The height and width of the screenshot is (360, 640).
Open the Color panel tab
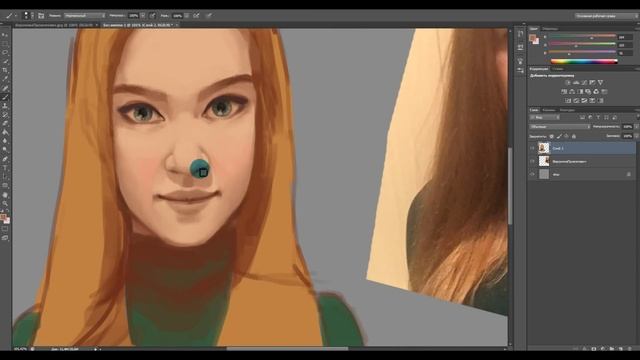click(534, 29)
